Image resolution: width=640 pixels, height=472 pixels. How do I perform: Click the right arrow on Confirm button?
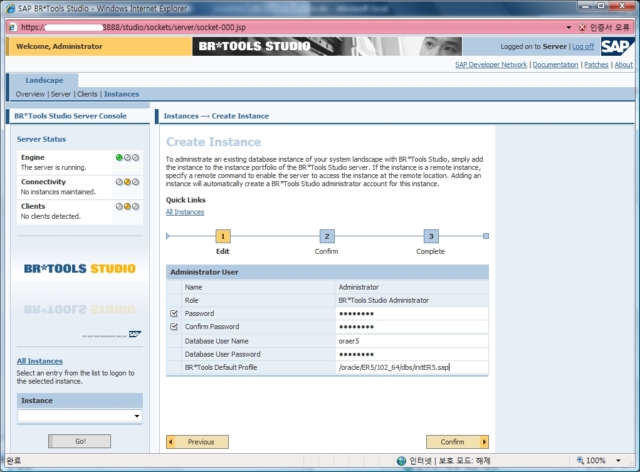tap(484, 442)
